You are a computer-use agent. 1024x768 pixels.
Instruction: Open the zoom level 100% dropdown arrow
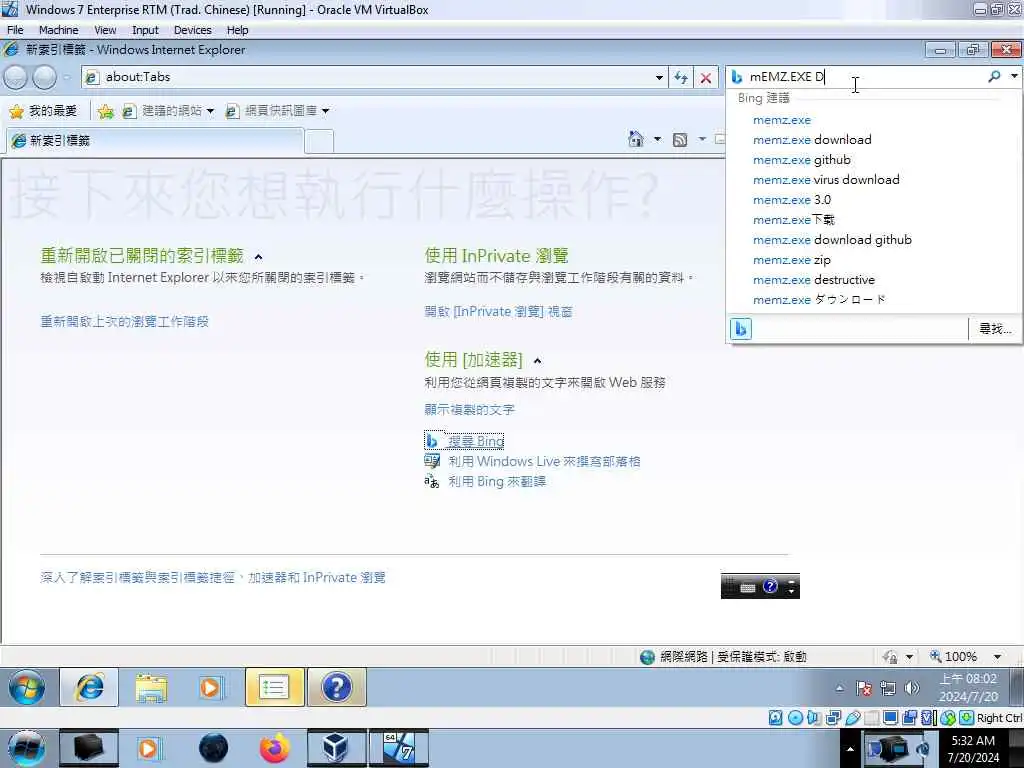coord(997,656)
